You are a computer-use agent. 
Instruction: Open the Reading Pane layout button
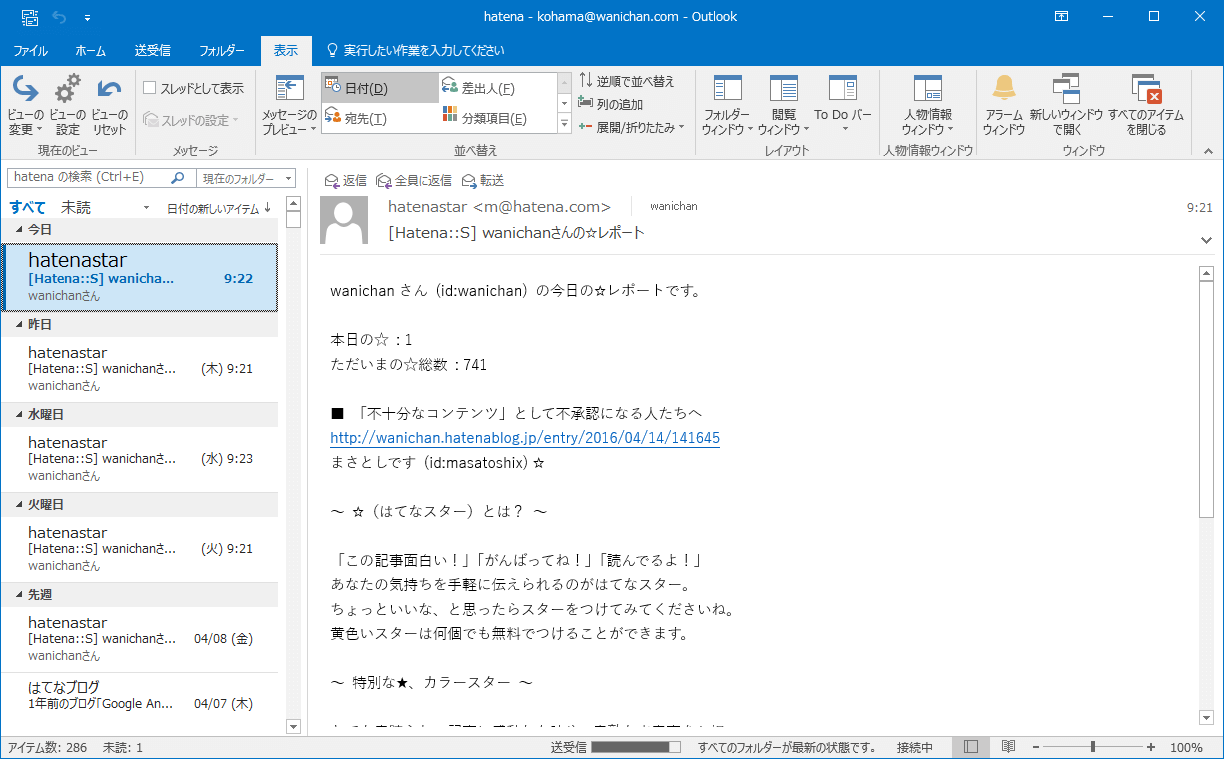coord(784,105)
